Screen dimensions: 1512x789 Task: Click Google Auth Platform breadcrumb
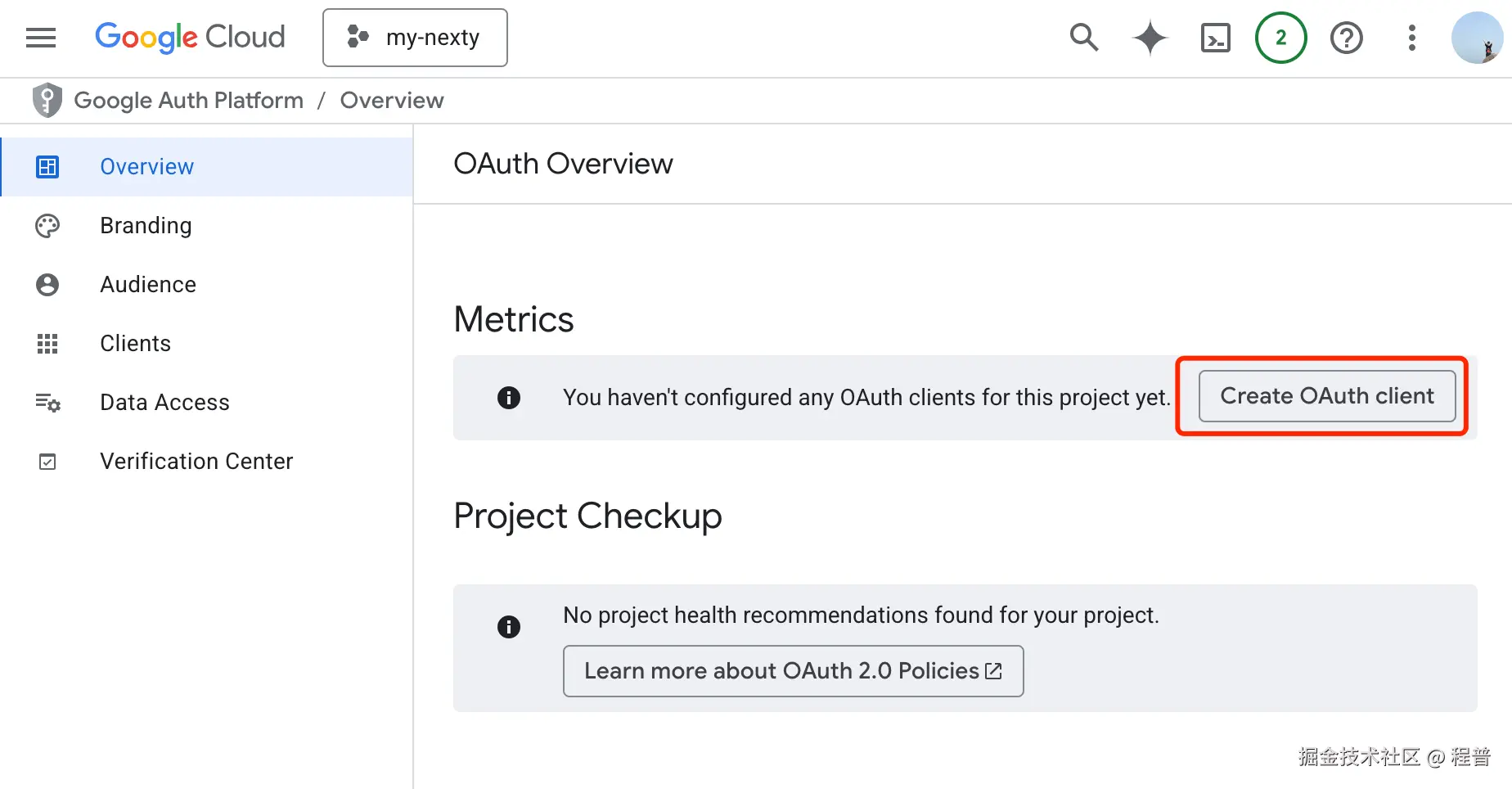tap(188, 101)
